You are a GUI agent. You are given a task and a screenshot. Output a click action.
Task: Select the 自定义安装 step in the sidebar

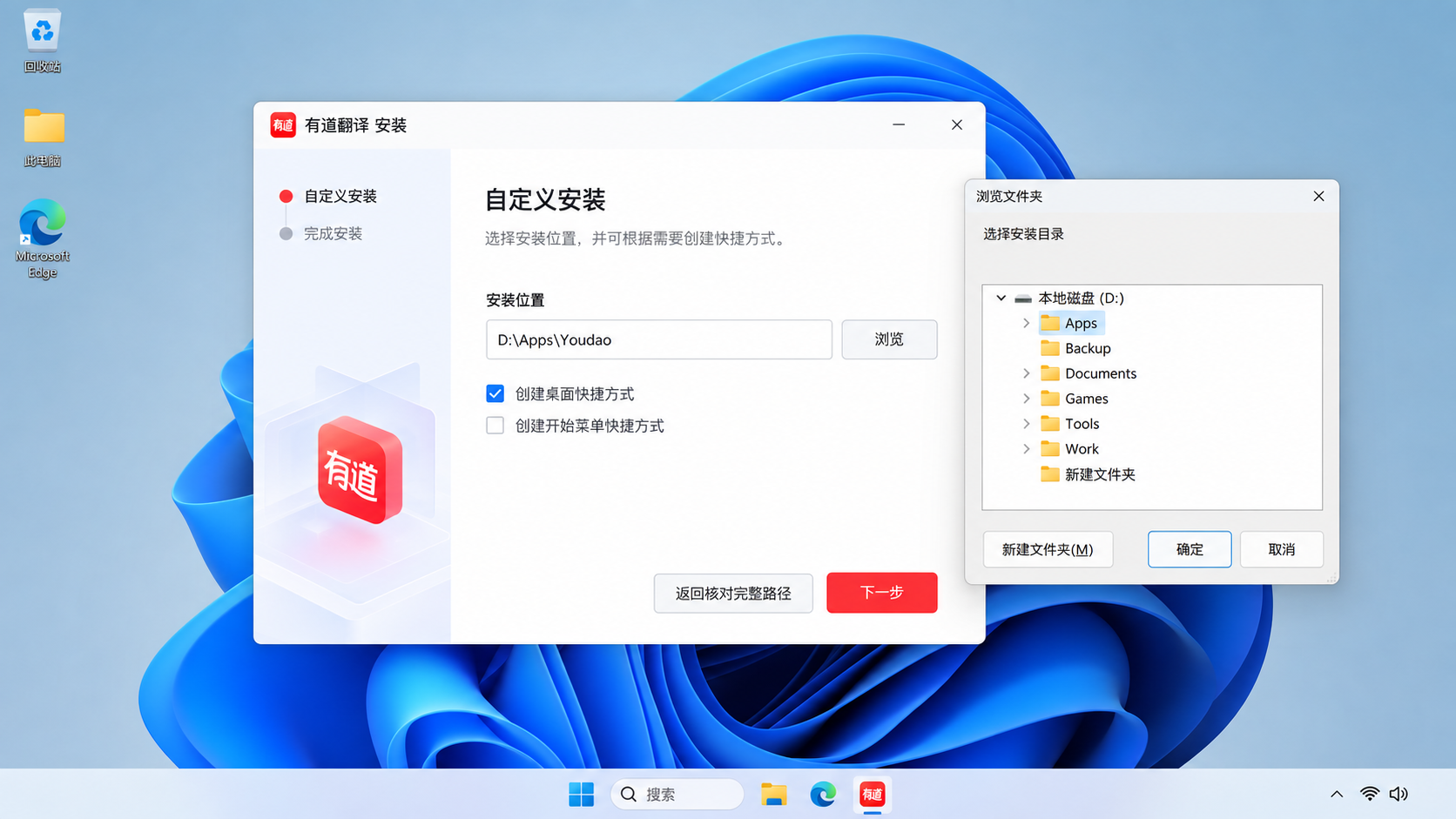328,197
